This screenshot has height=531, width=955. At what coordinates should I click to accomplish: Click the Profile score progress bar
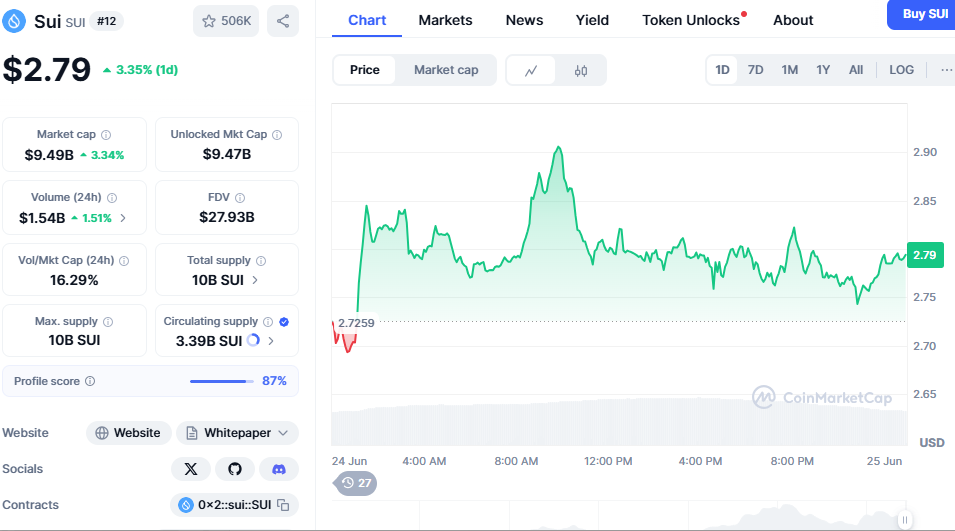[222, 381]
